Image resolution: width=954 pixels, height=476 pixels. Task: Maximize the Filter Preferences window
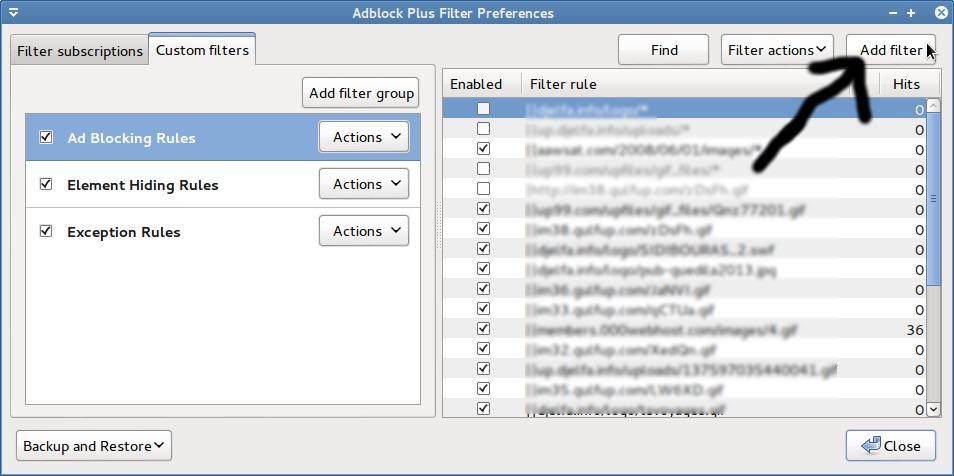911,13
